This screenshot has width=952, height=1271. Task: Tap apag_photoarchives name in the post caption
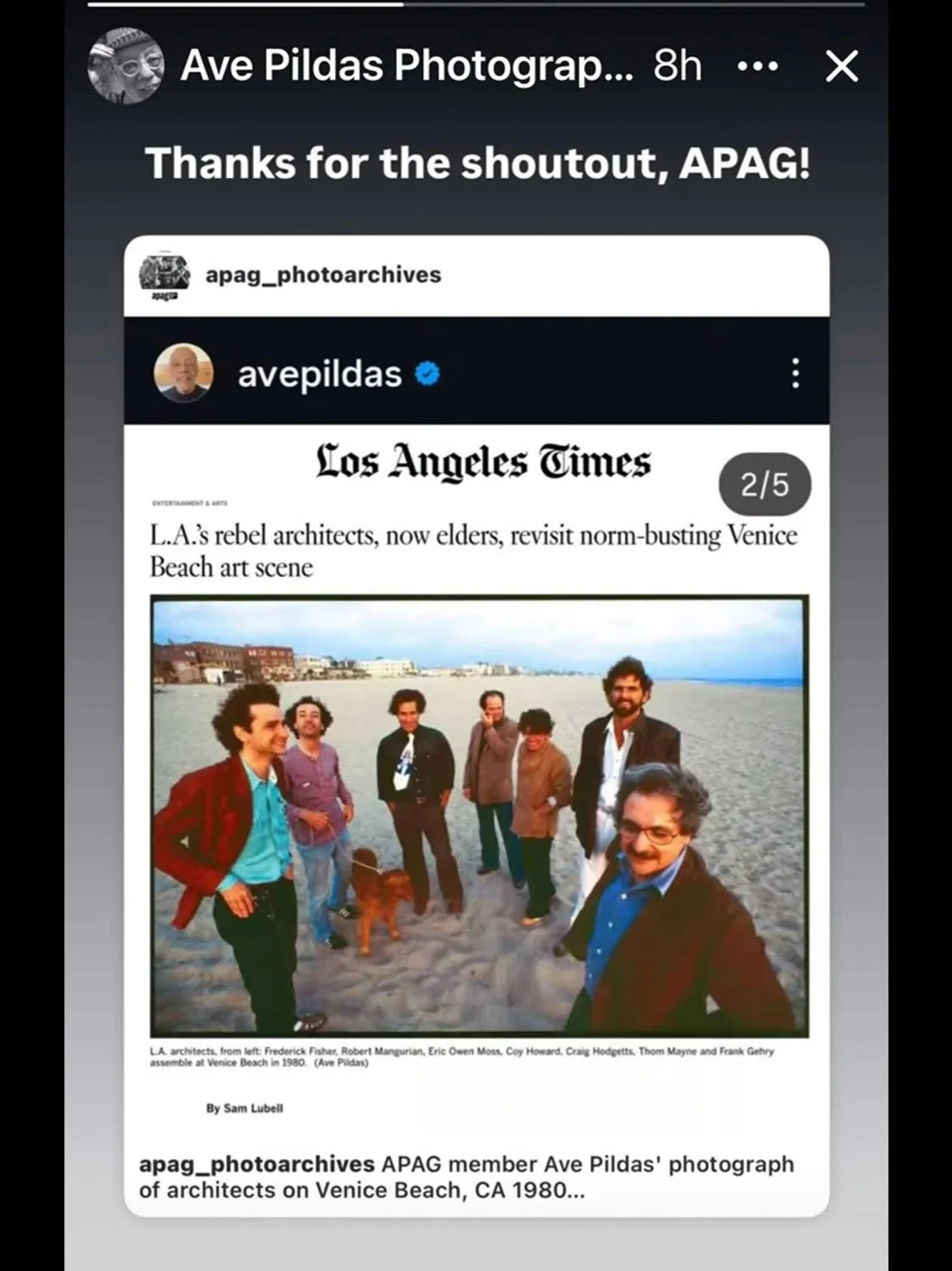[257, 1164]
